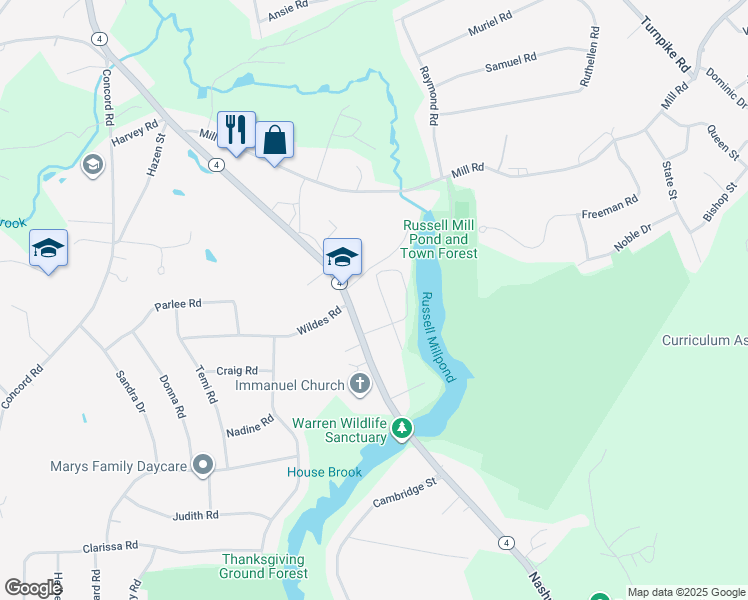Viewport: 748px width, 600px height.
Task: Open the Warren Wildlife Sanctuary tree pin
Action: pyautogui.click(x=402, y=428)
